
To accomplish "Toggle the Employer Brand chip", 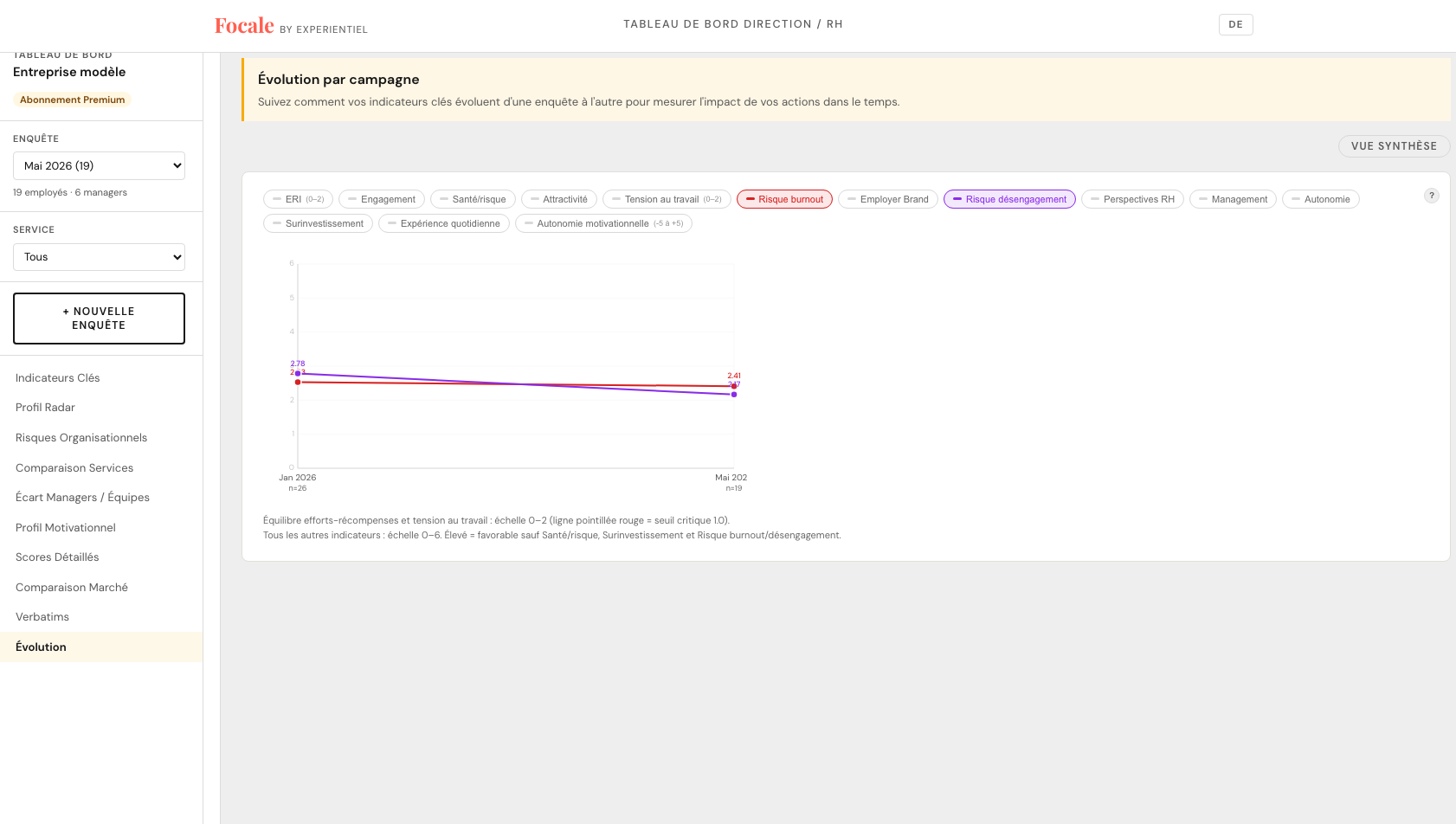I will click(888, 199).
